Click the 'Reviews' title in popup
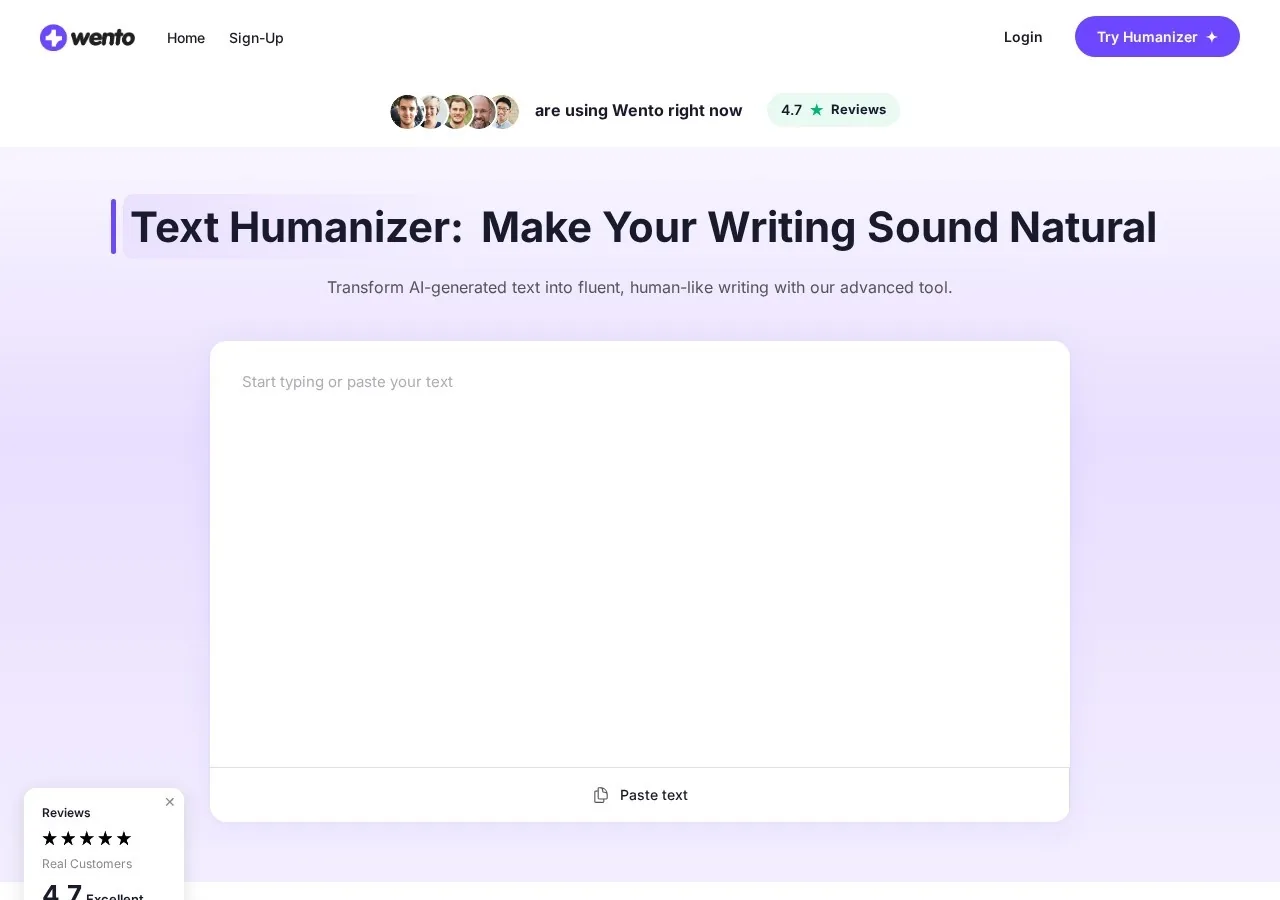Screen dimensions: 1280x900 [66, 813]
